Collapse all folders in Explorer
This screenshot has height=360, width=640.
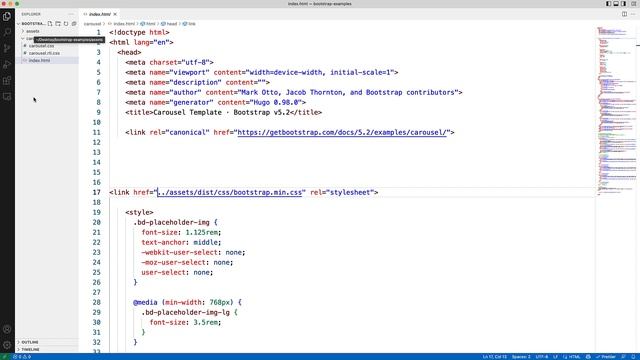pyautogui.click(x=74, y=24)
